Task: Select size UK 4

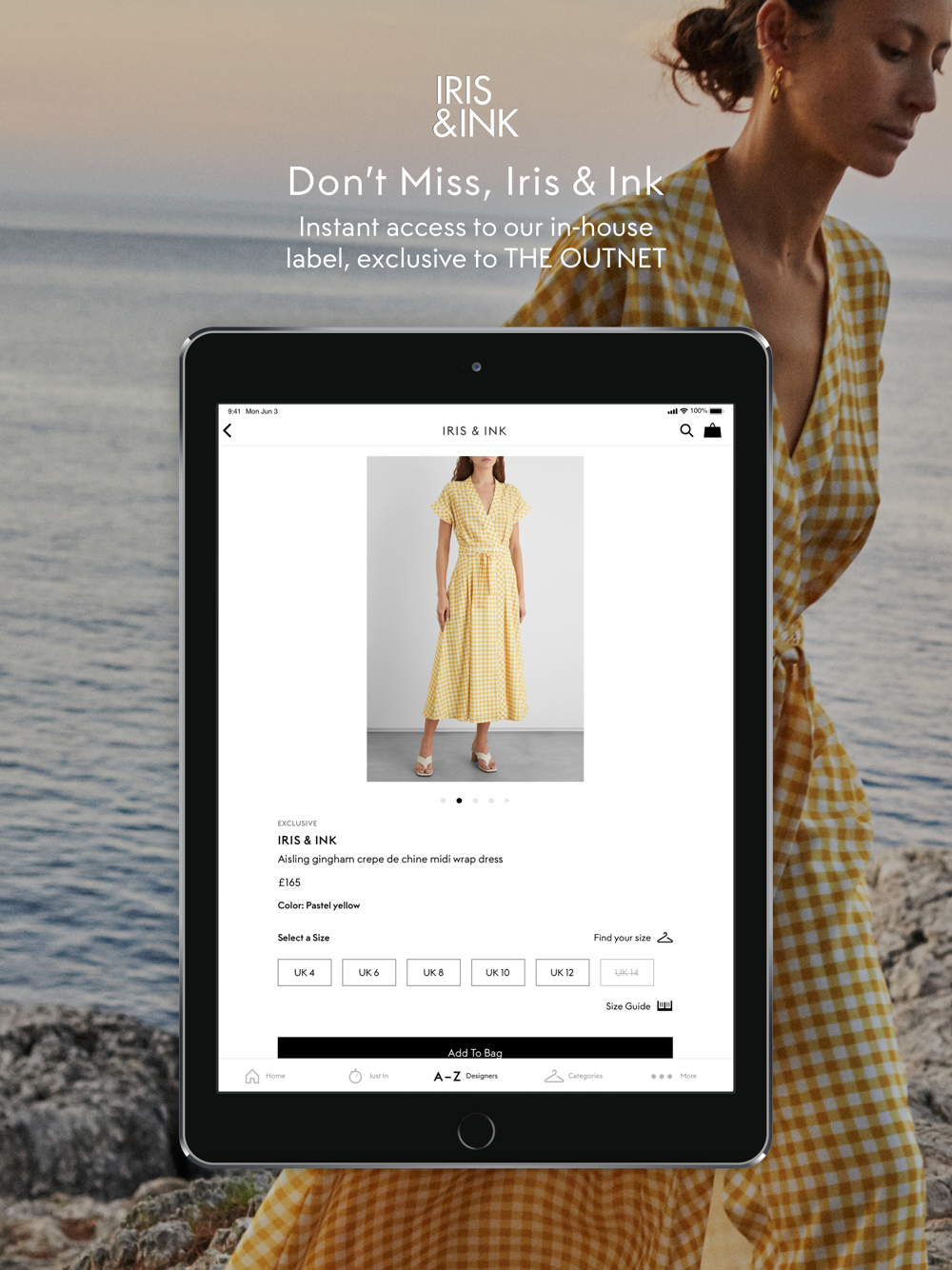Action: pyautogui.click(x=305, y=972)
